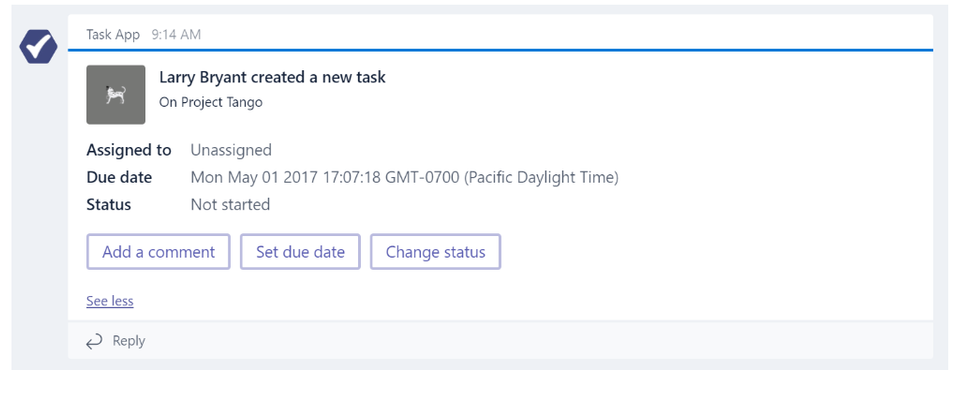
Task: Open the dog thumbnail image
Action: click(116, 95)
